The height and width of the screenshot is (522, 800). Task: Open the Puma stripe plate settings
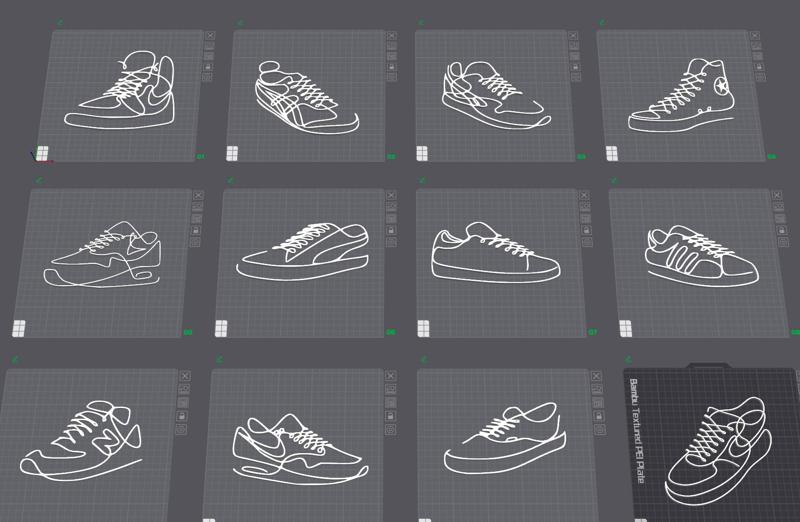(391, 242)
